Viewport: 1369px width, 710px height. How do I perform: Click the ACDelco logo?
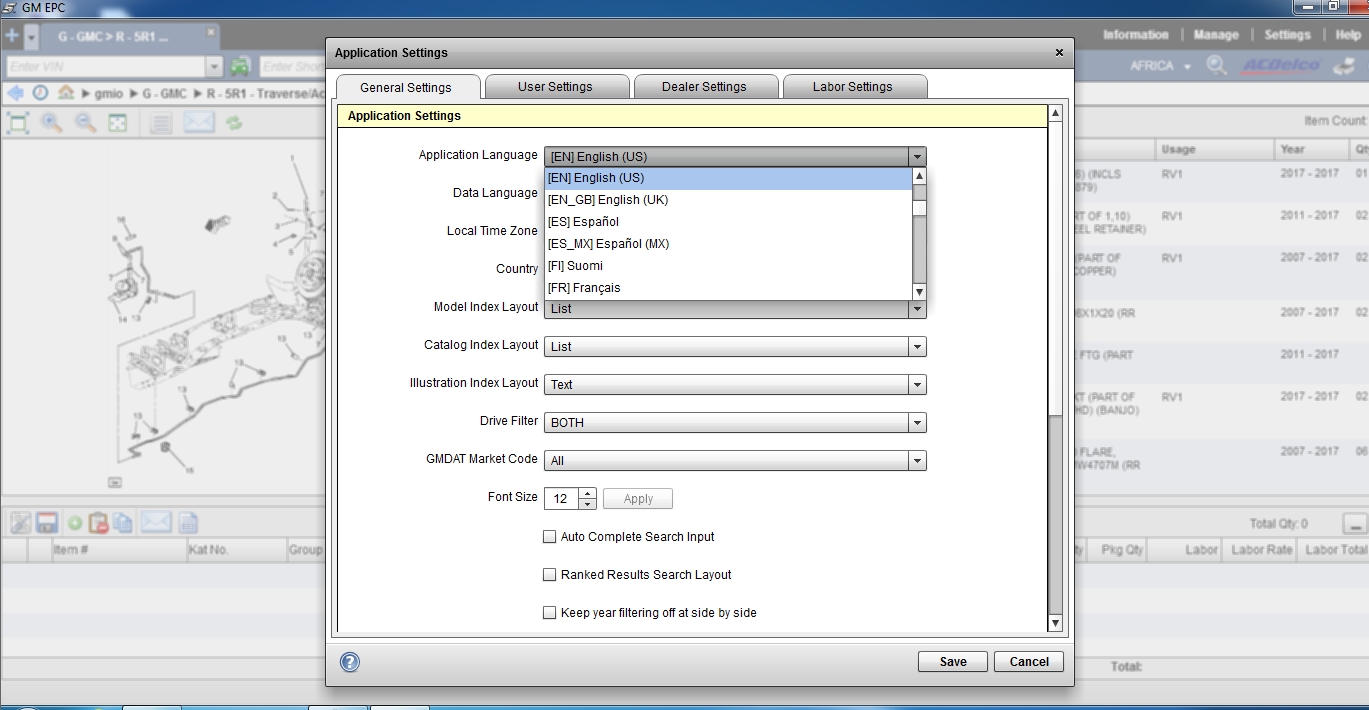click(1281, 66)
